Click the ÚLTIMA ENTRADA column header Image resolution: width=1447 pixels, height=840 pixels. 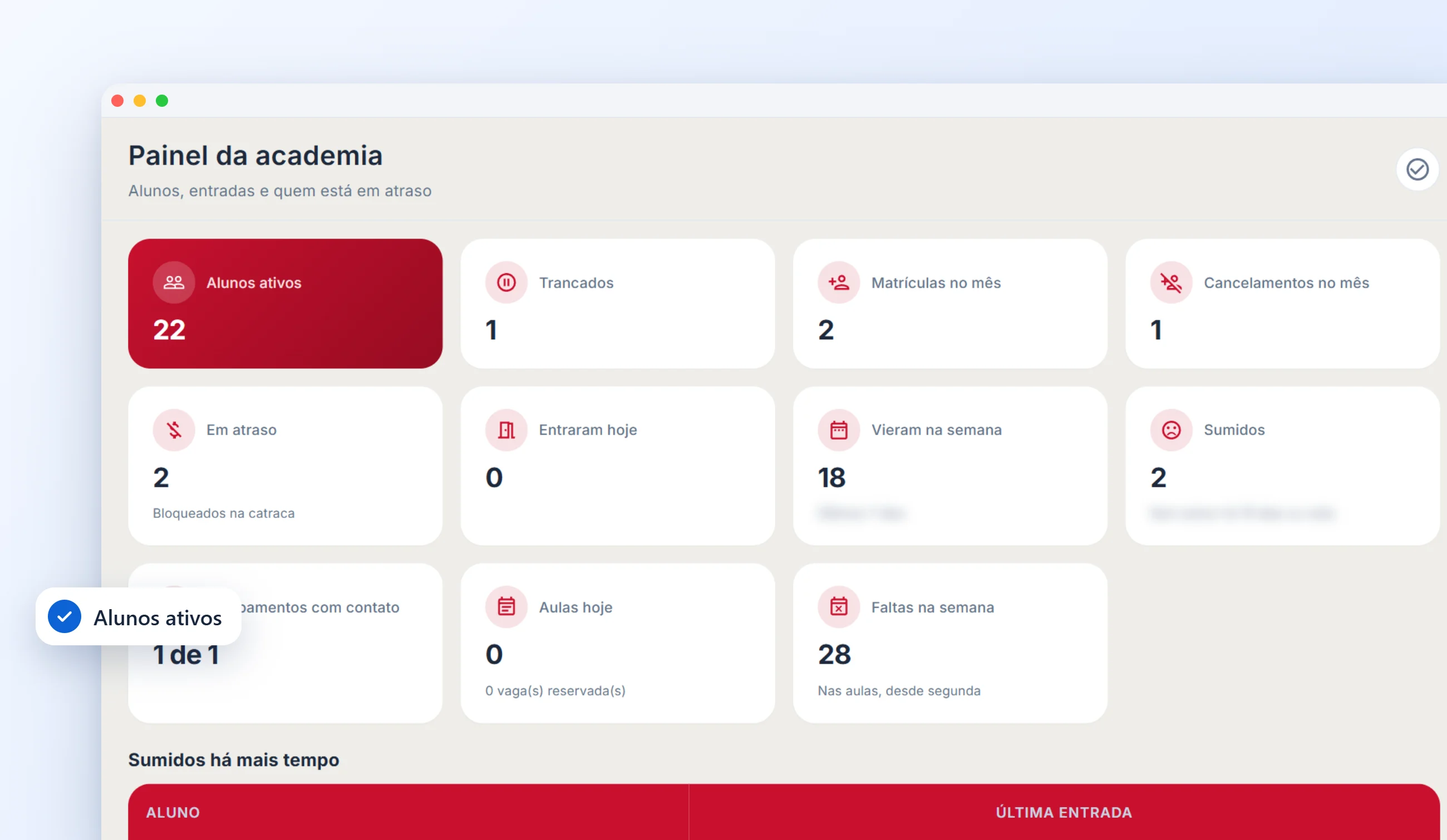coord(1064,812)
